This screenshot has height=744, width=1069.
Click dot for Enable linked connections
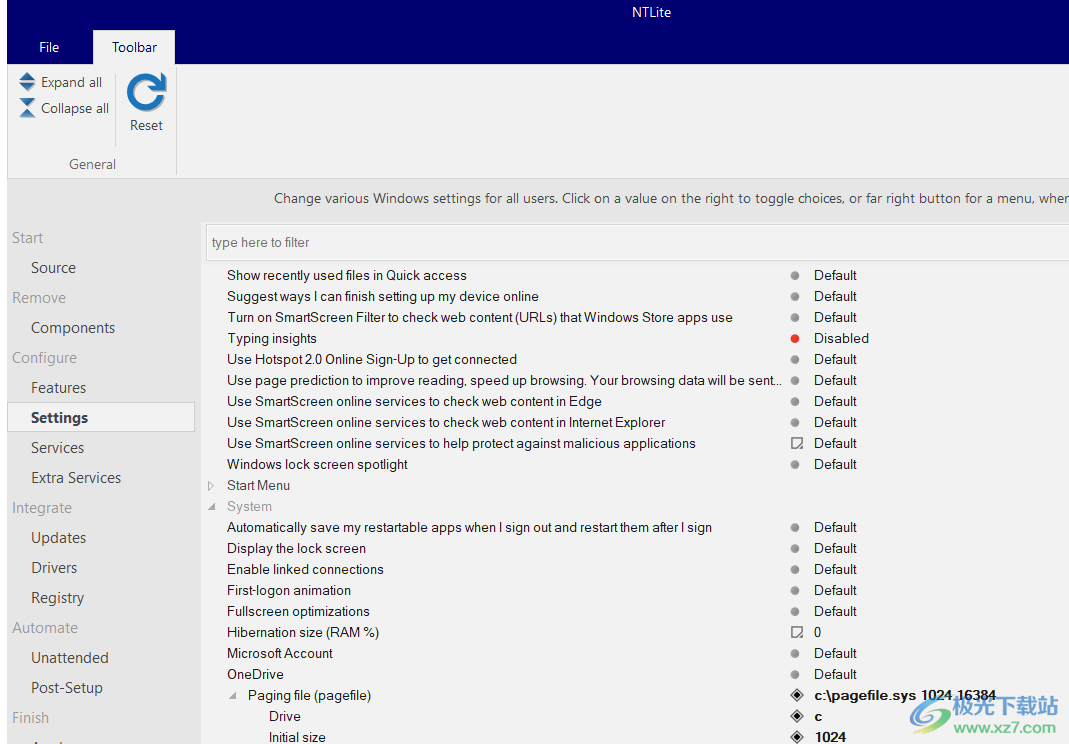[795, 569]
